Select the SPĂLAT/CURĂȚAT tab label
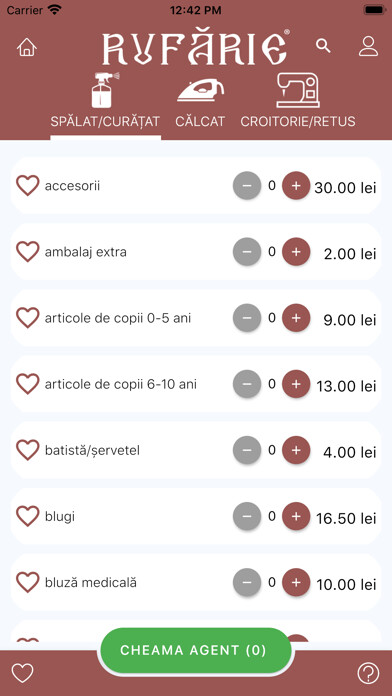392x696 pixels. click(x=105, y=122)
